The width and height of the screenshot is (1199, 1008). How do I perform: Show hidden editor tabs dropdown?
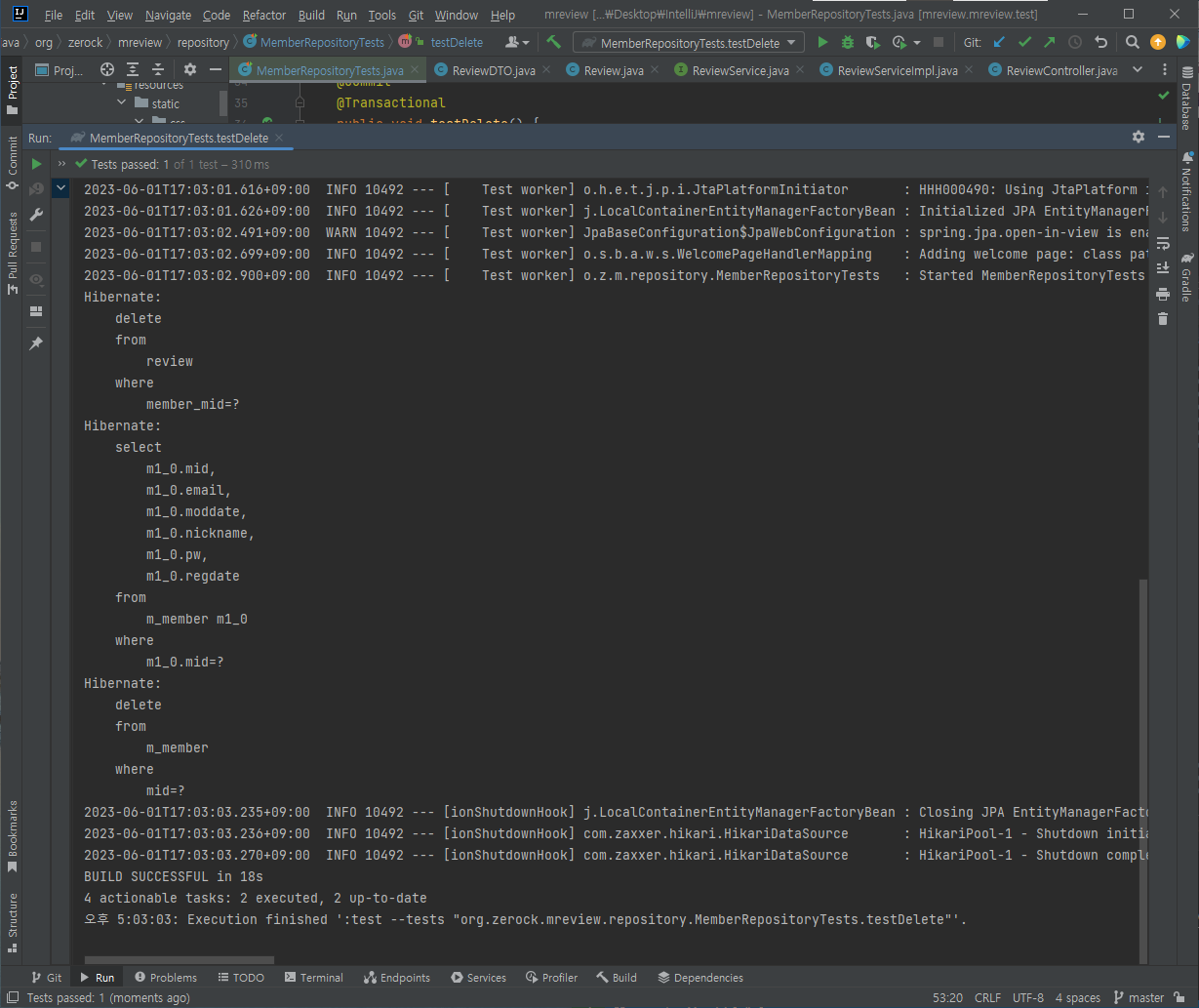[1138, 70]
